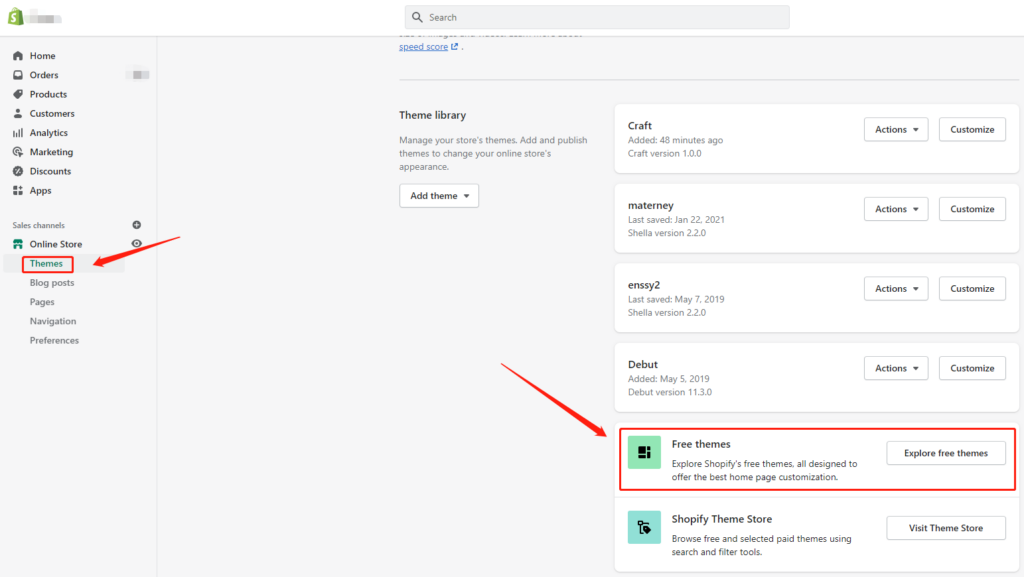Click Explore free themes button
The height and width of the screenshot is (577, 1024).
click(946, 453)
